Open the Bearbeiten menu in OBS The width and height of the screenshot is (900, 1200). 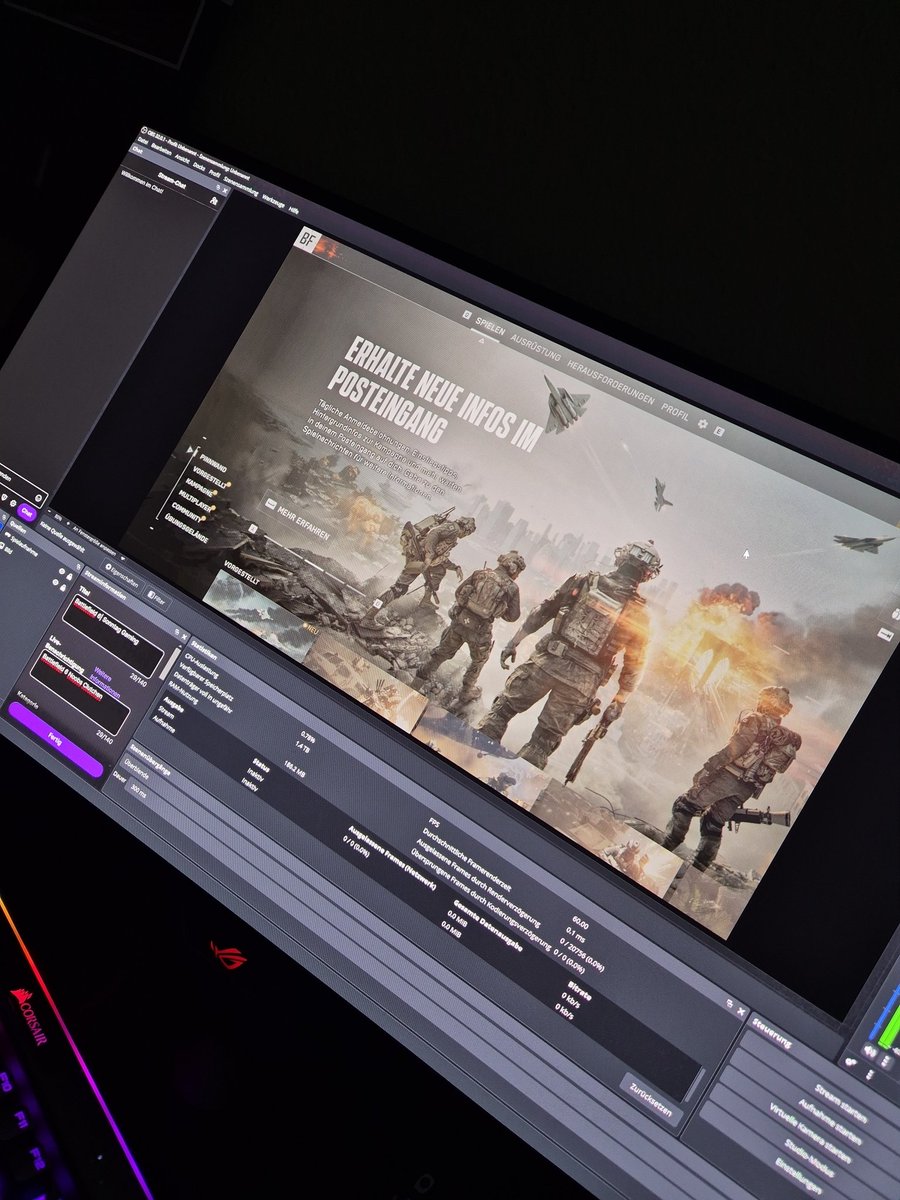point(161,149)
